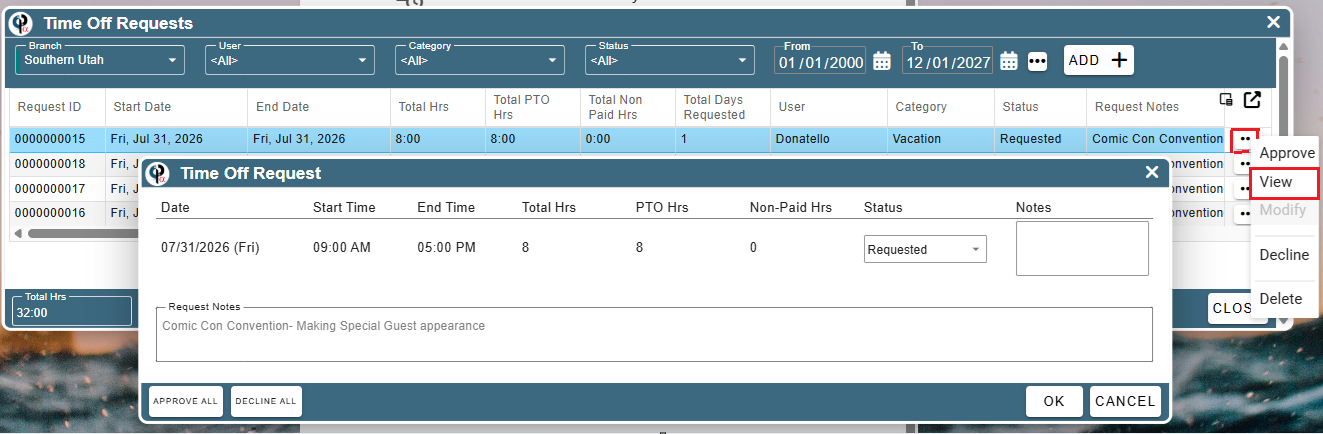Change the Requested status dropdown

point(925,249)
